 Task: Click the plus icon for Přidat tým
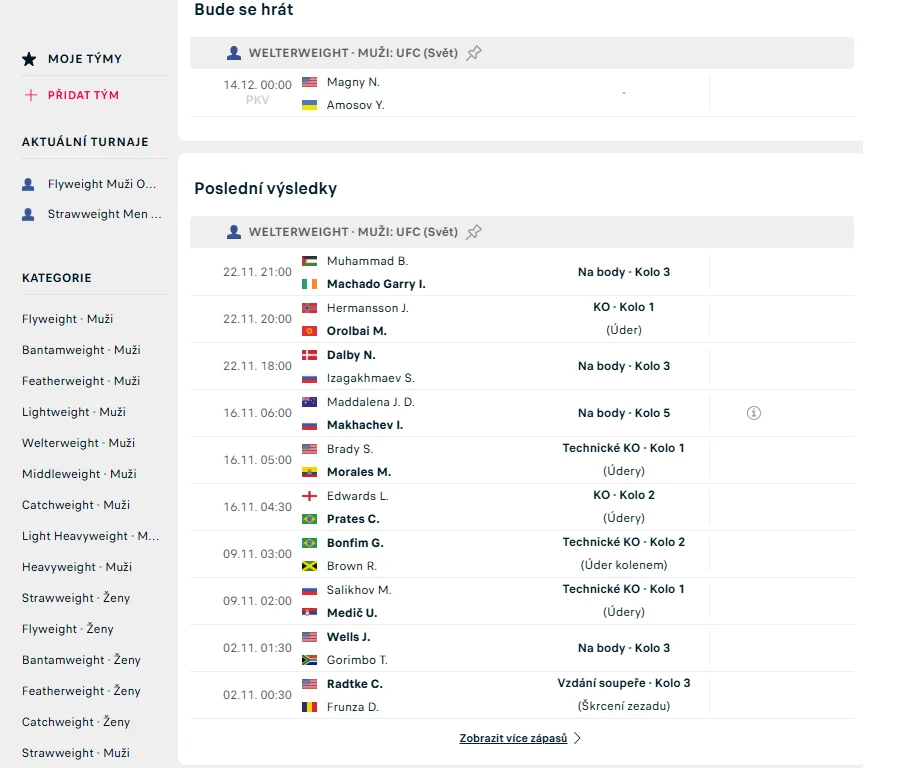(31, 95)
